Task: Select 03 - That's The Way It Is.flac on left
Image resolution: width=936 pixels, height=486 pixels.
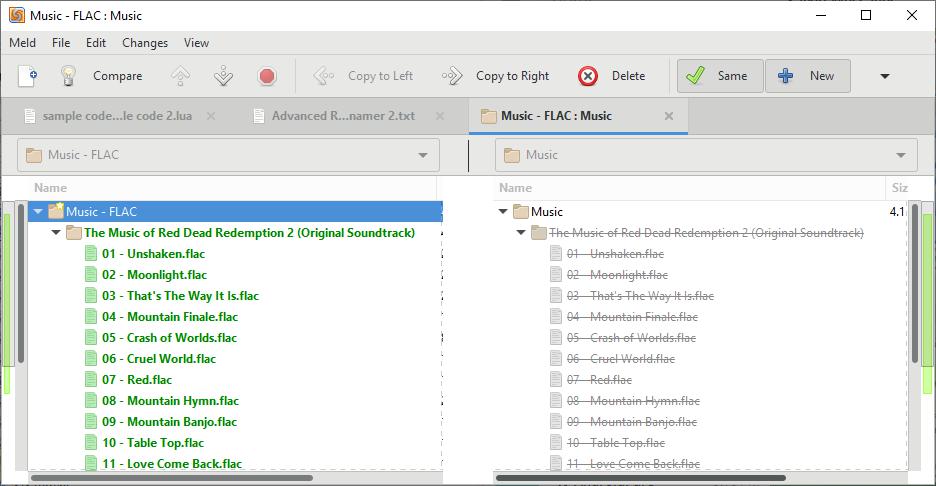Action: (180, 296)
